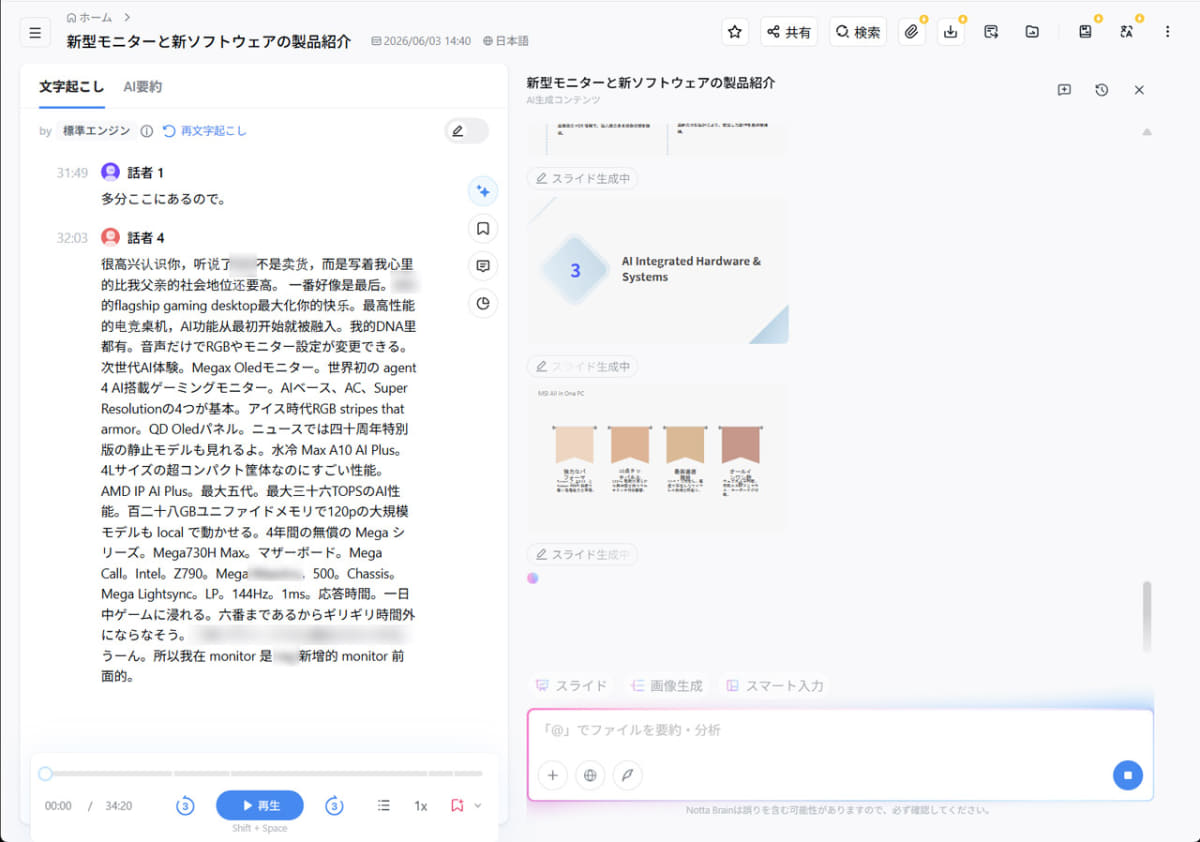Click the pie-chart analytics icon beside transcript
The height and width of the screenshot is (842, 1200).
(x=483, y=304)
